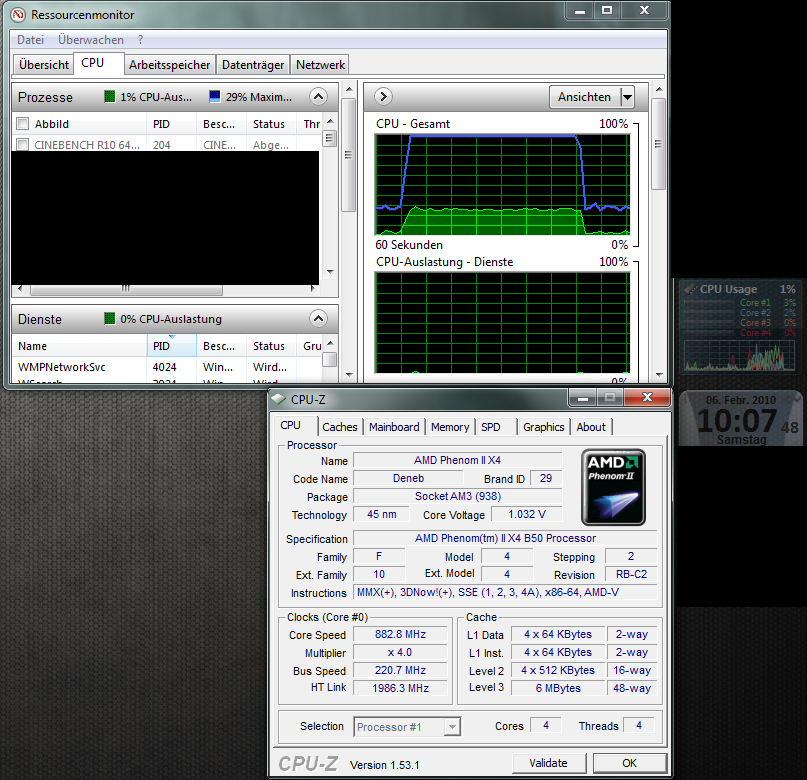The image size is (807, 780).
Task: Select the WMPNetworkSvc service row
Action: pos(167,367)
